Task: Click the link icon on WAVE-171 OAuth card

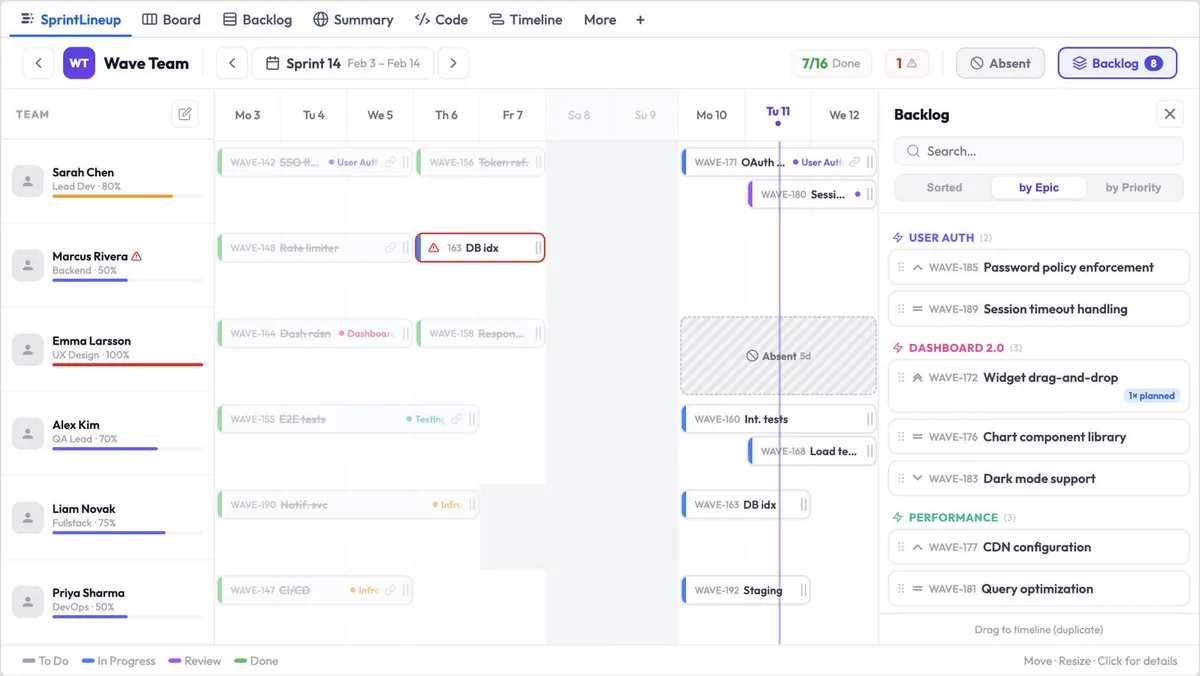Action: pos(855,162)
